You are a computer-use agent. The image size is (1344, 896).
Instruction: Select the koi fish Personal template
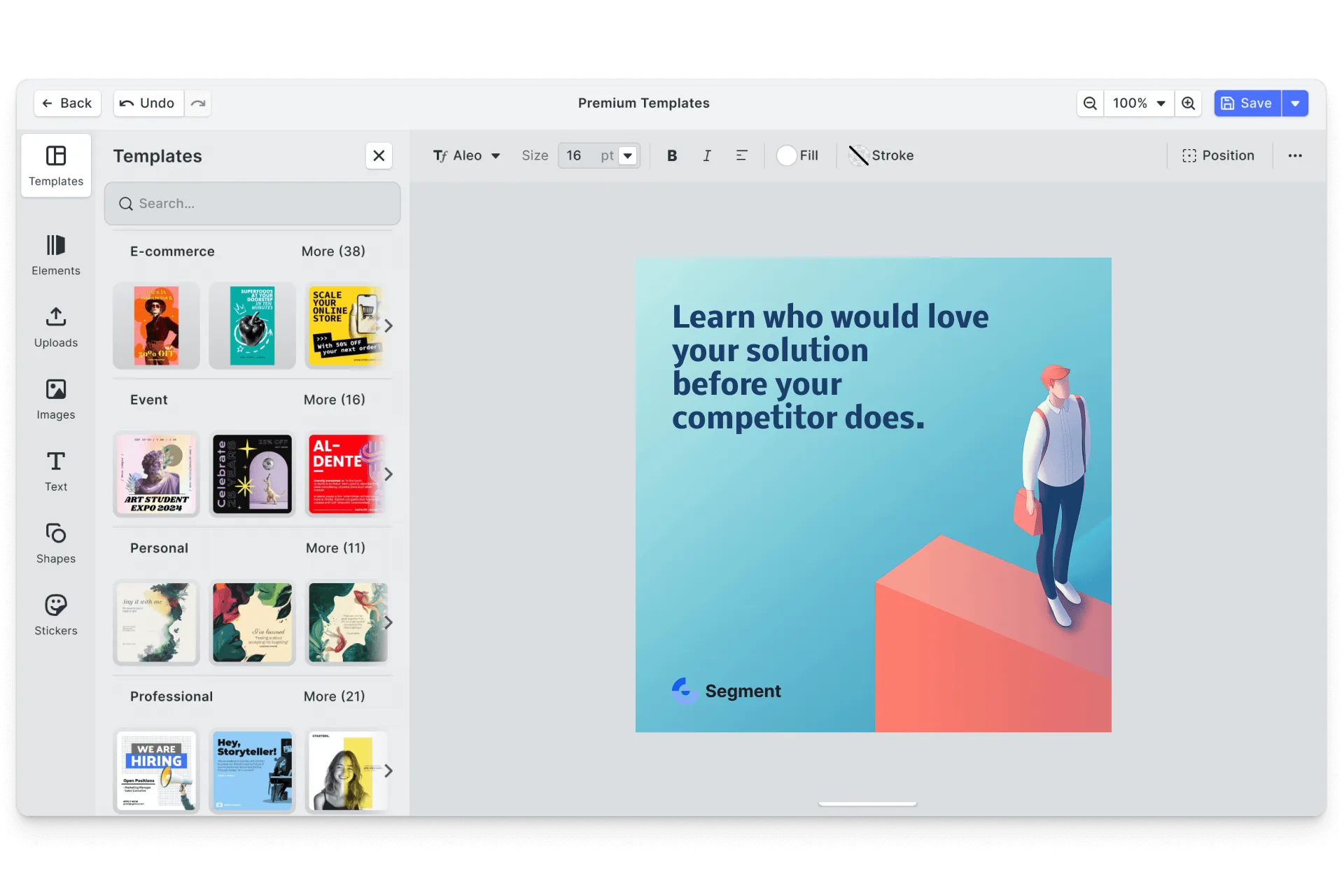(x=346, y=623)
